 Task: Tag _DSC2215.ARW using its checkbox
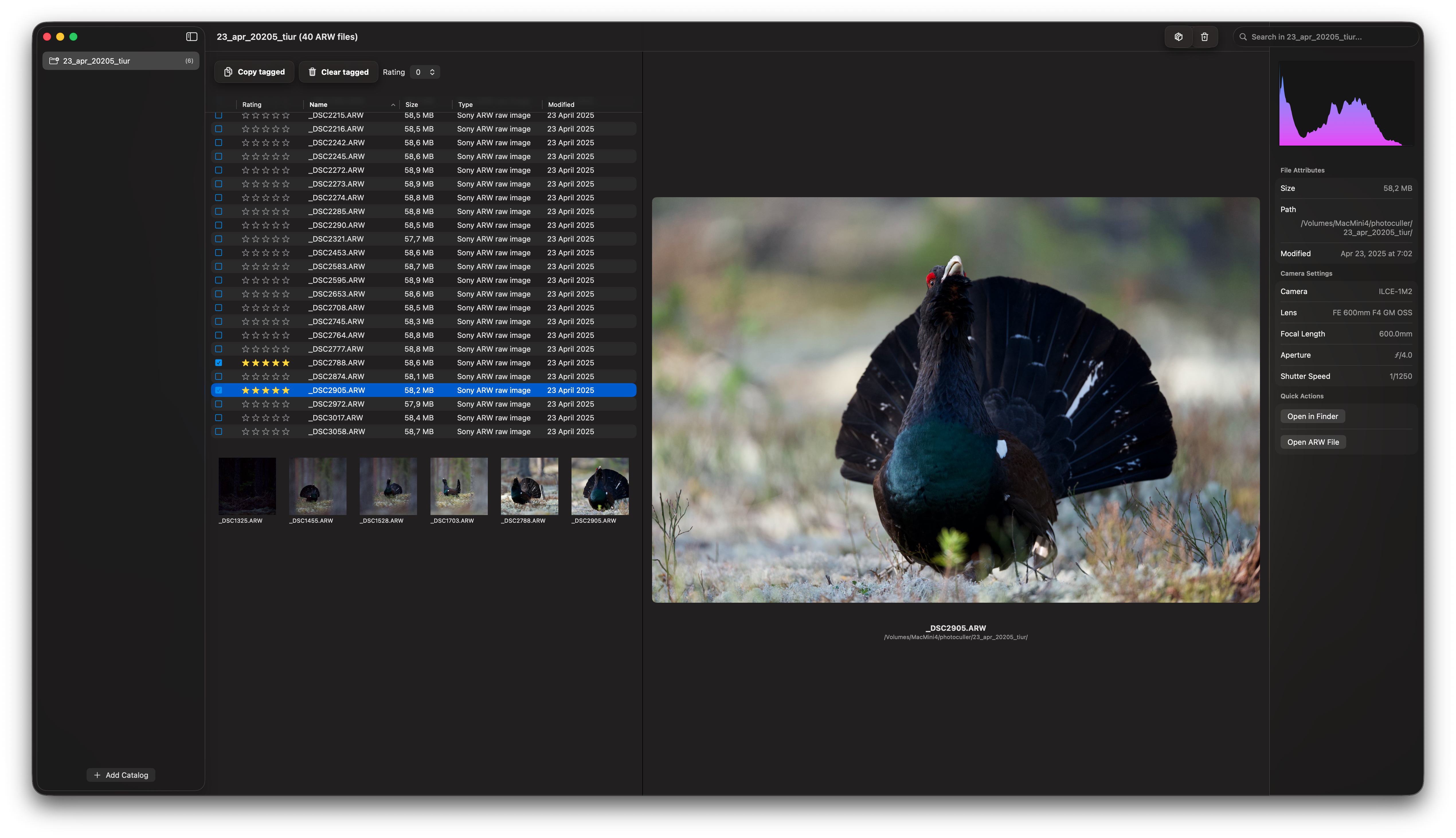coord(219,115)
